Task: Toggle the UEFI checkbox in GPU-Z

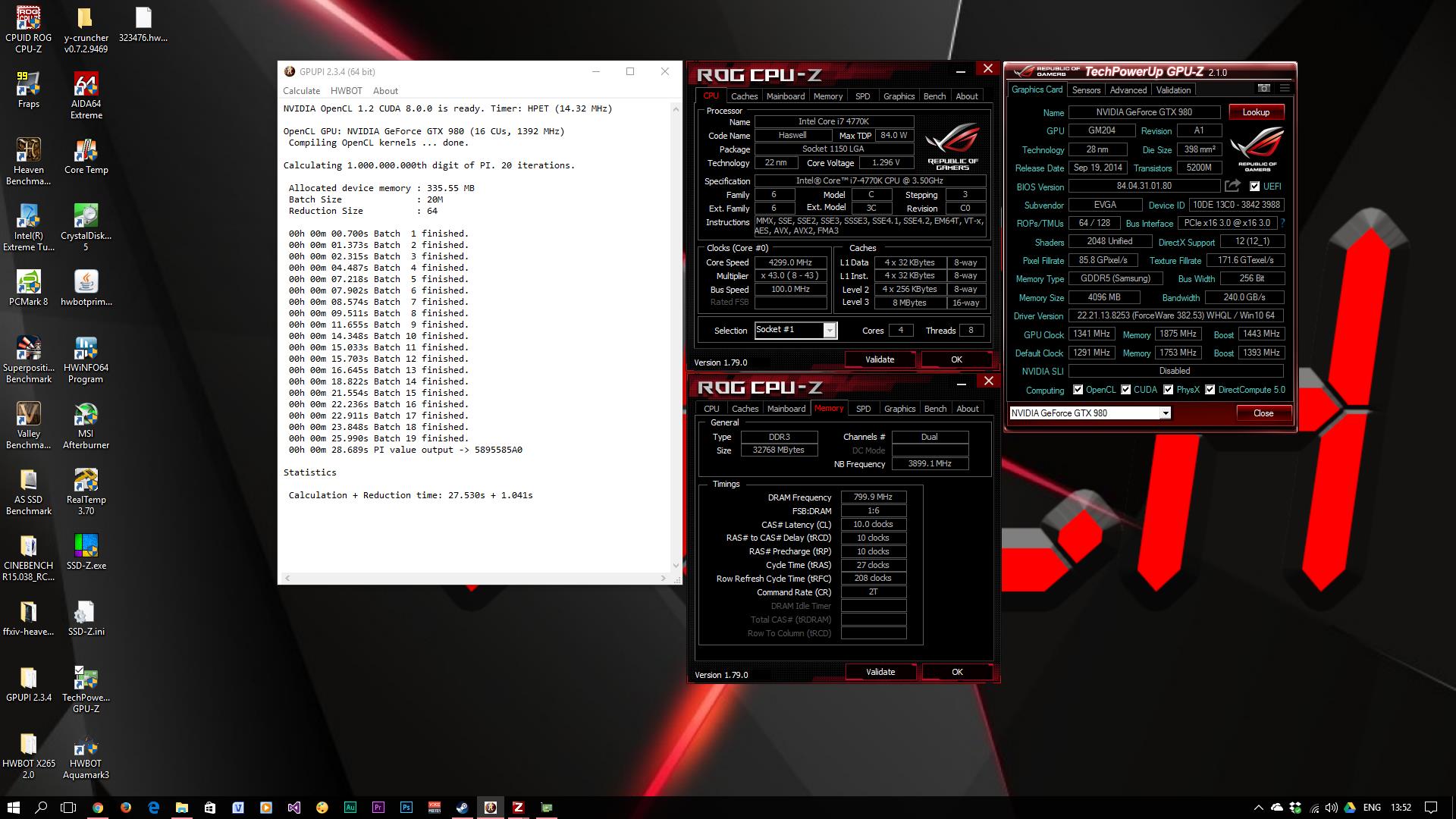Action: click(1254, 186)
